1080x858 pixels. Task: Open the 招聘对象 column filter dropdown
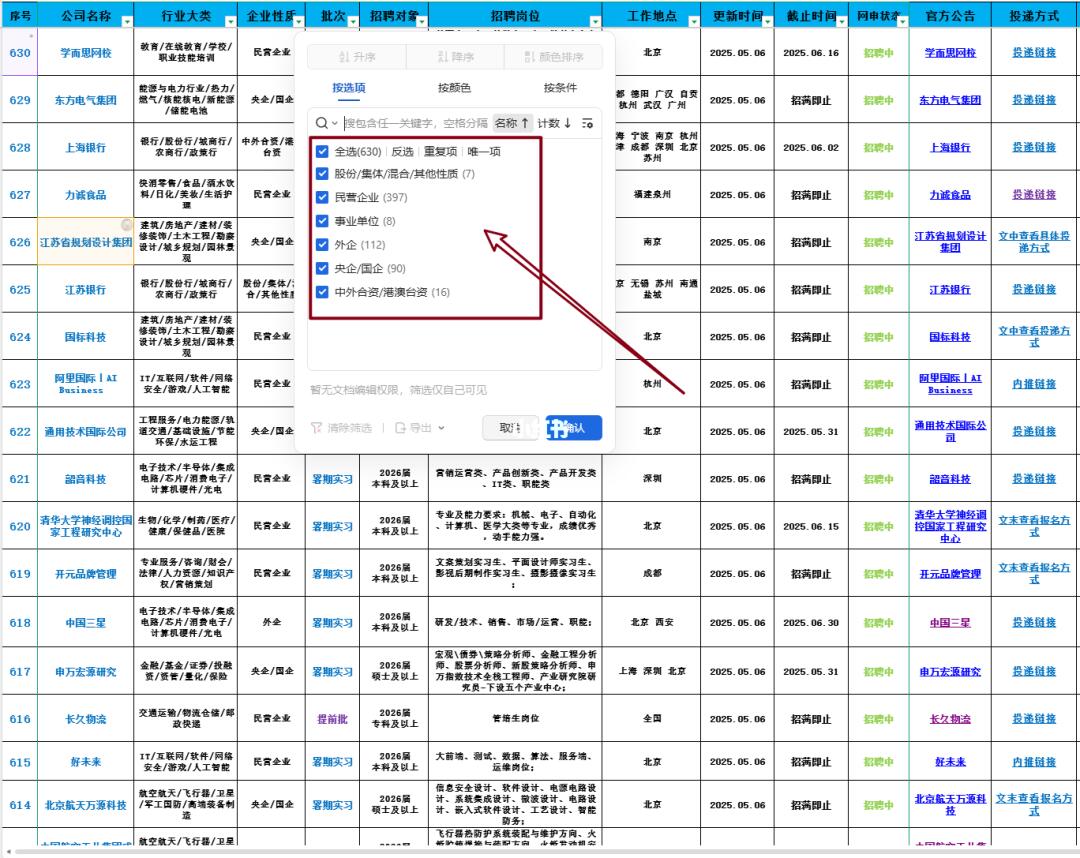click(x=422, y=22)
